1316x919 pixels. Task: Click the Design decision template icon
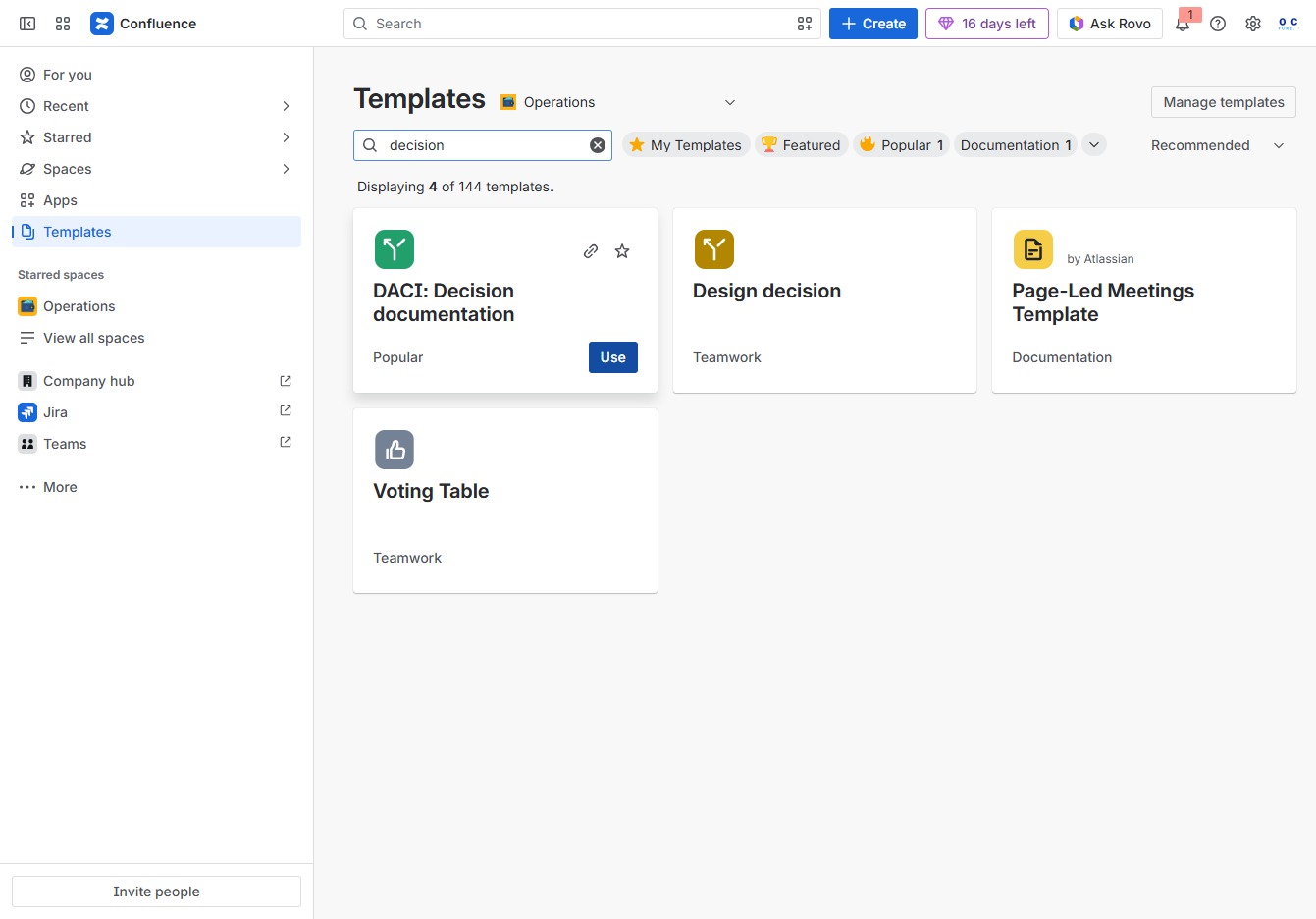click(x=714, y=249)
